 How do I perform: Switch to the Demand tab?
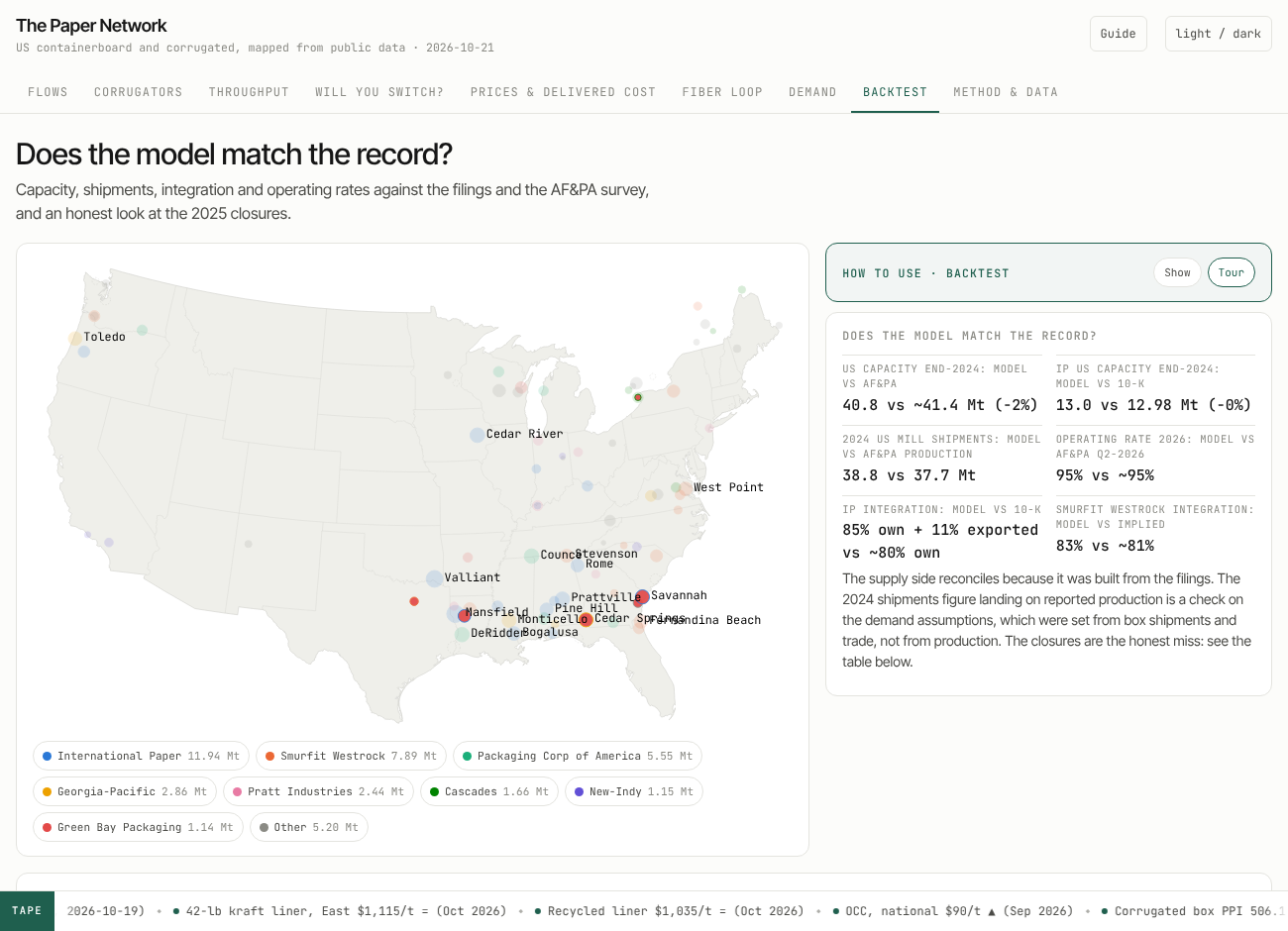[x=812, y=92]
